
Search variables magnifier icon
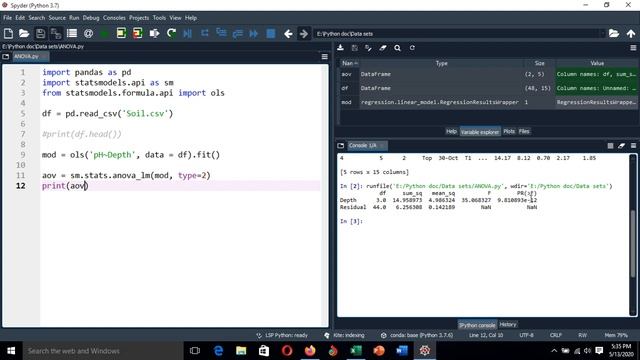coord(397,48)
